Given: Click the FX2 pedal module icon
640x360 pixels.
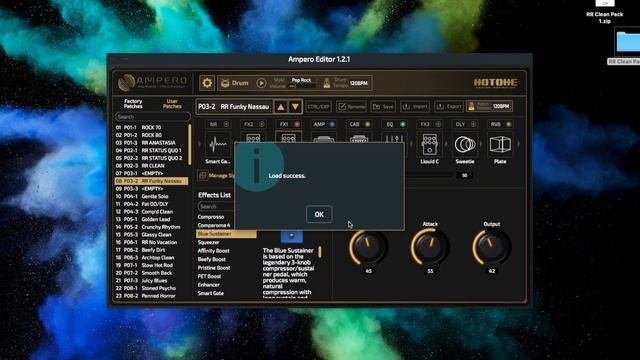Looking at the screenshot, I should [253, 137].
